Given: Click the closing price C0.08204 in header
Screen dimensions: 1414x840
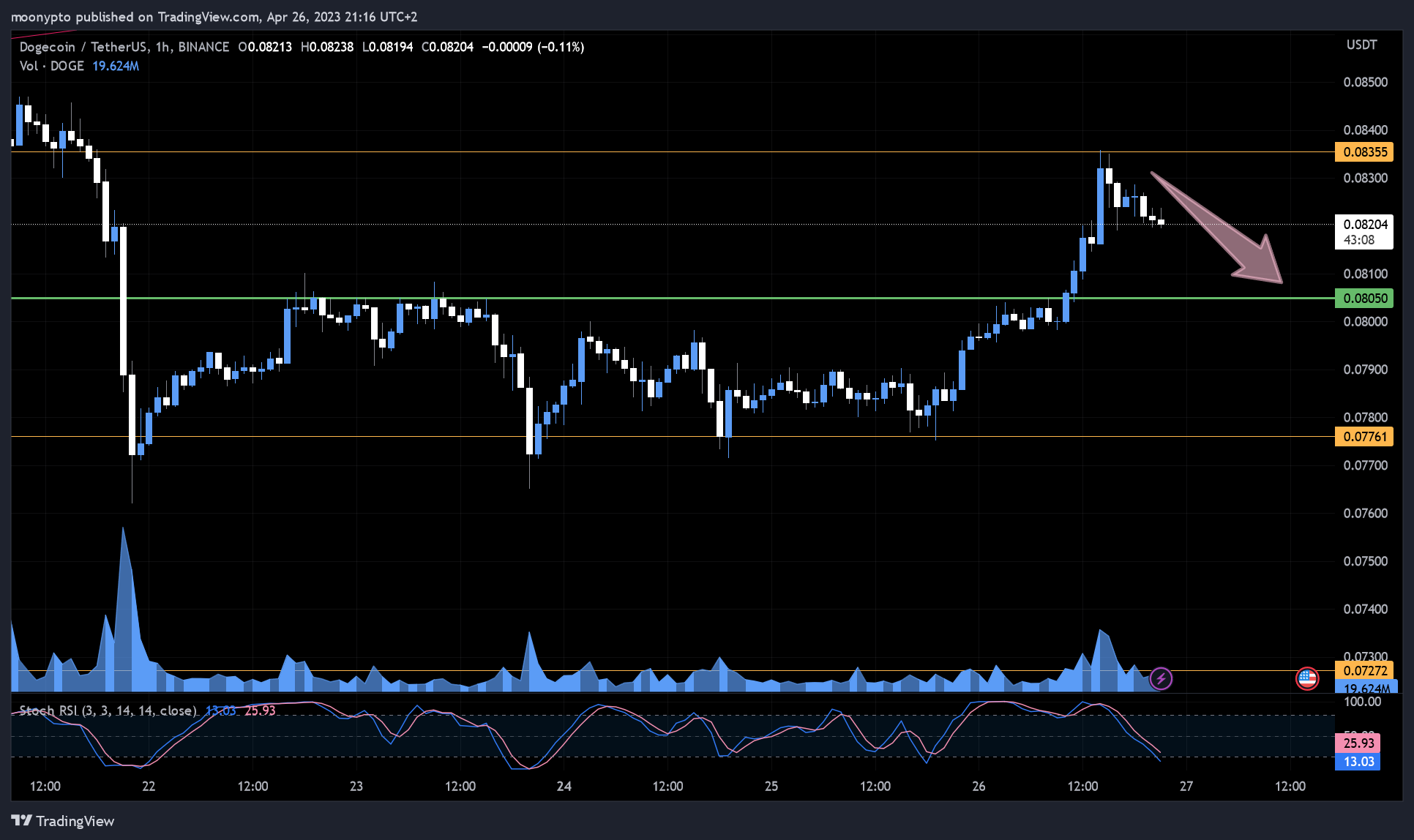Looking at the screenshot, I should (447, 47).
